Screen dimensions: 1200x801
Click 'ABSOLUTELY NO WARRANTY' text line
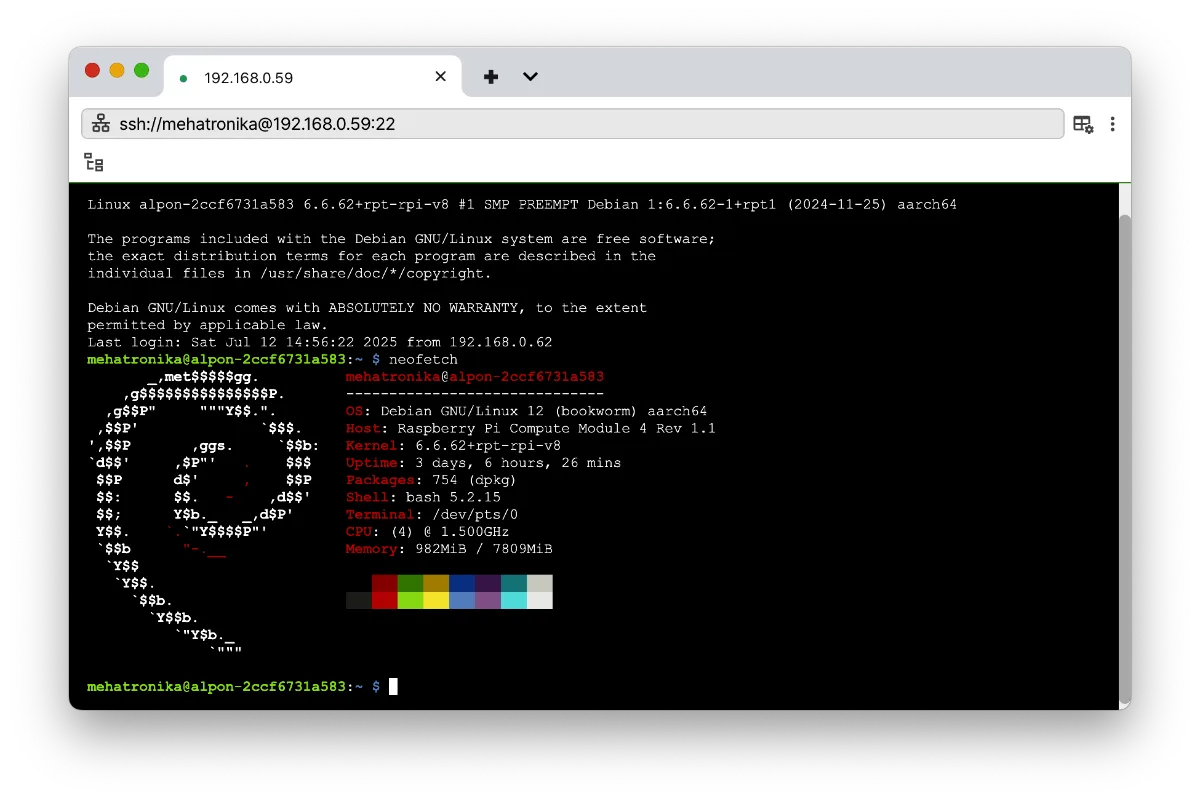tap(367, 308)
